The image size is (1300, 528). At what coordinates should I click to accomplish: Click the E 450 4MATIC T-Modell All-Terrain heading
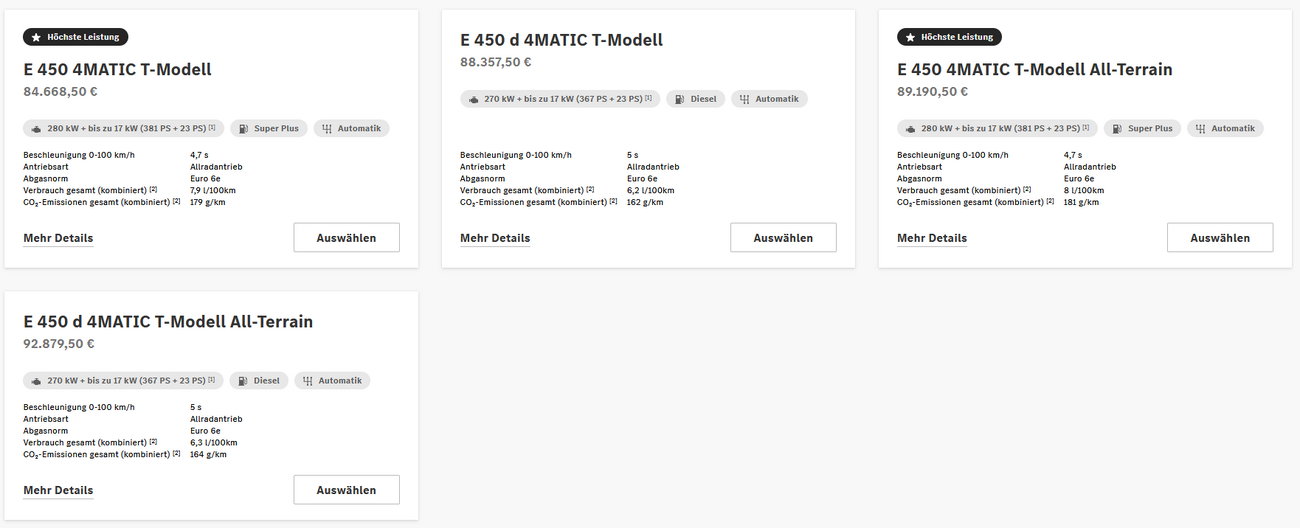point(1035,70)
